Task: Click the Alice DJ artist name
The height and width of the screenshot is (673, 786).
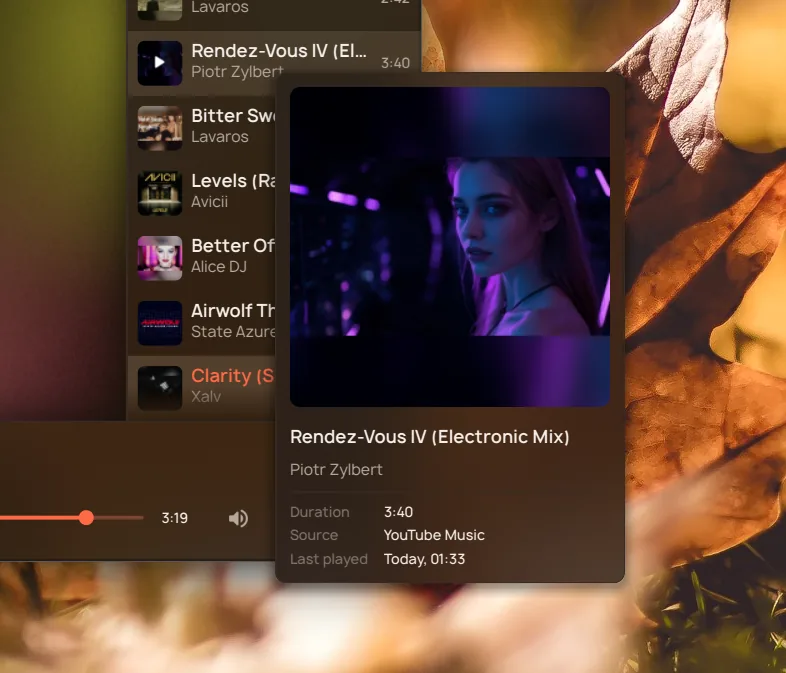Action: pos(219,267)
